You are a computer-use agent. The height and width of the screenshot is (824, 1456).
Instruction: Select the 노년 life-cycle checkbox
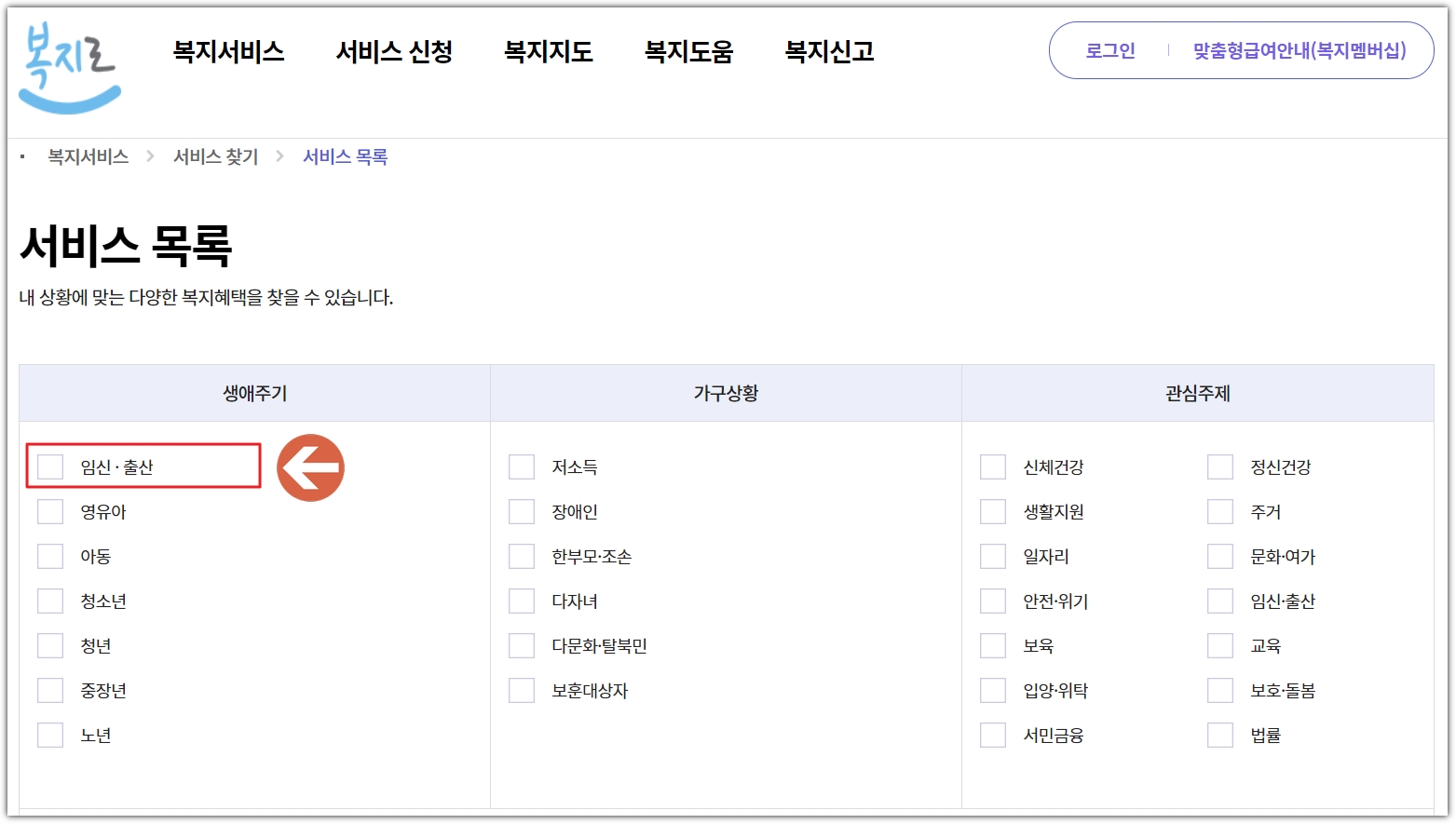click(50, 734)
